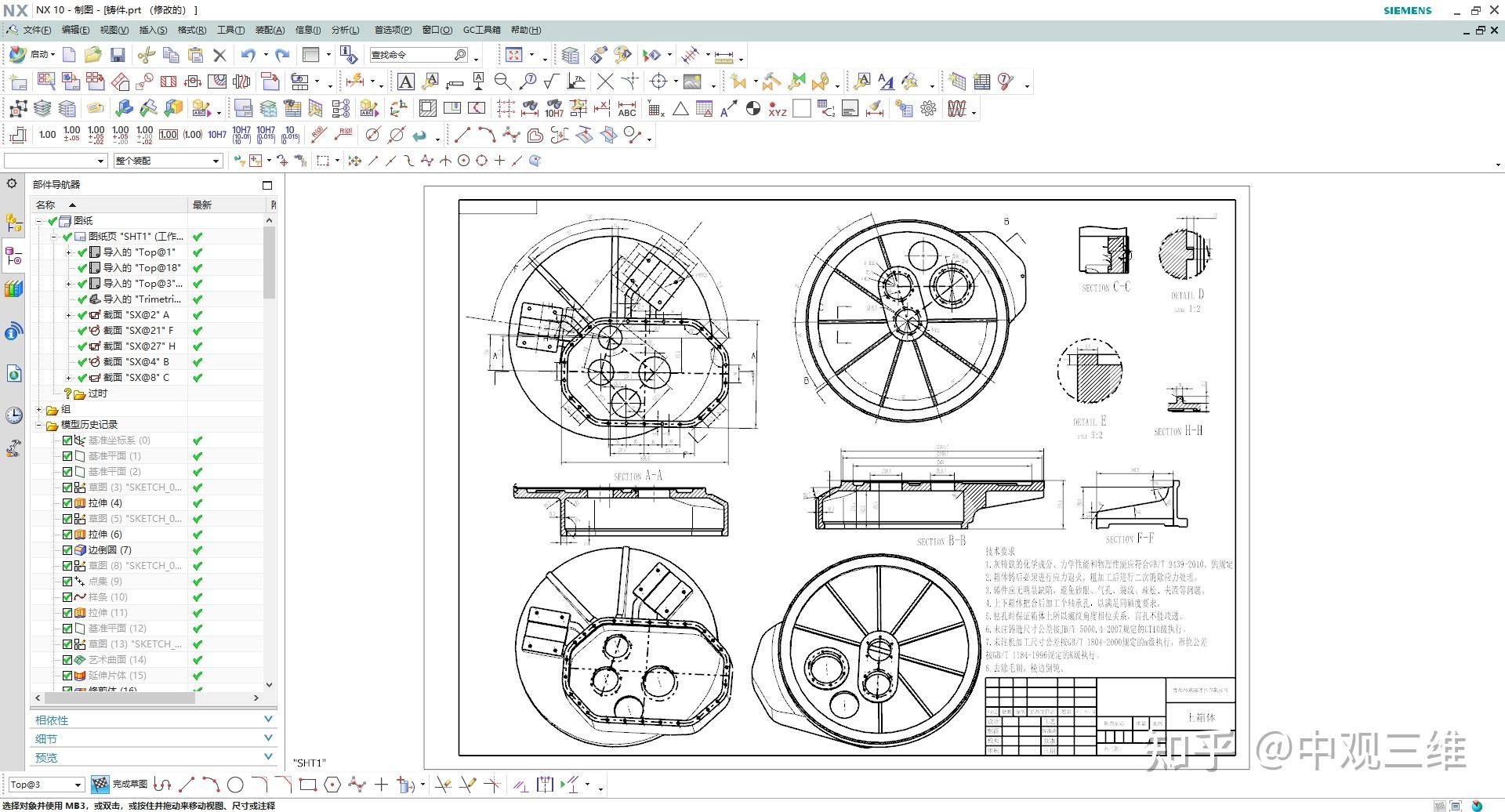Open the History clock sidebar icon
Screen dimensions: 1505x812
(x=13, y=415)
